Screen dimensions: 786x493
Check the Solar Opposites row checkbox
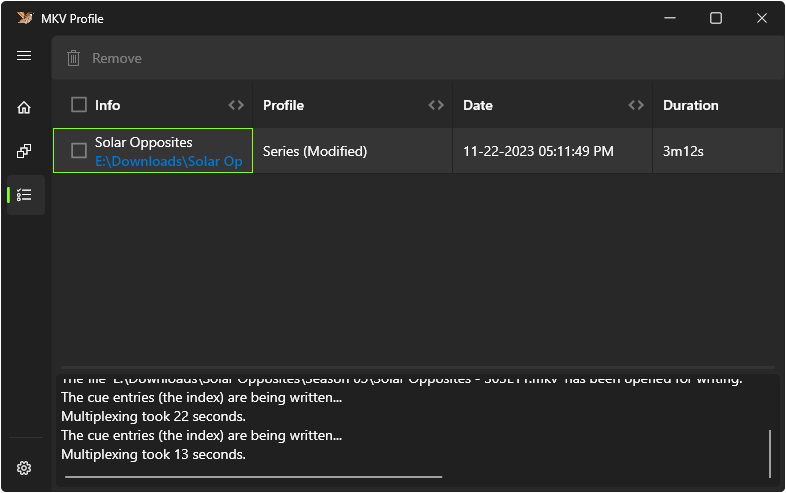[79, 150]
